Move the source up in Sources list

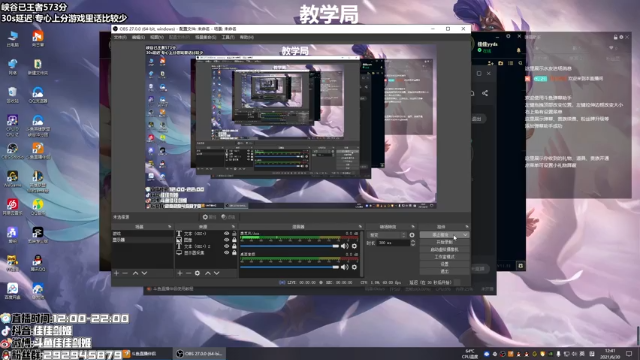(208, 273)
